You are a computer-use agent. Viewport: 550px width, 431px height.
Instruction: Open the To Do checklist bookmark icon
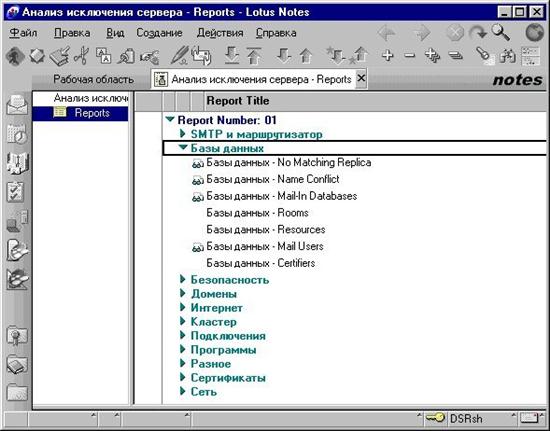click(16, 192)
